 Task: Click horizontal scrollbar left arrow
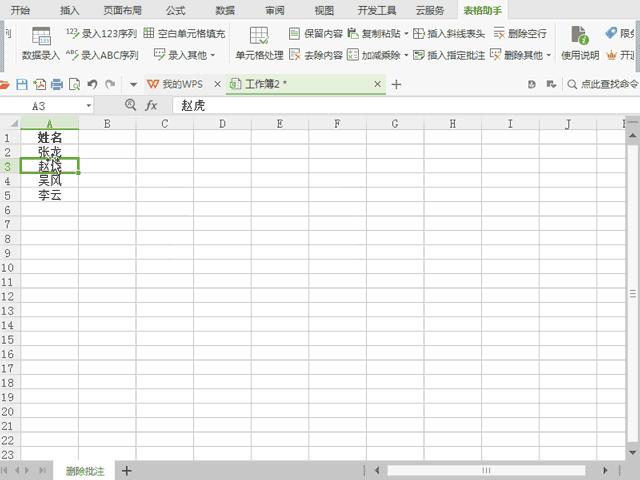[x=377, y=471]
